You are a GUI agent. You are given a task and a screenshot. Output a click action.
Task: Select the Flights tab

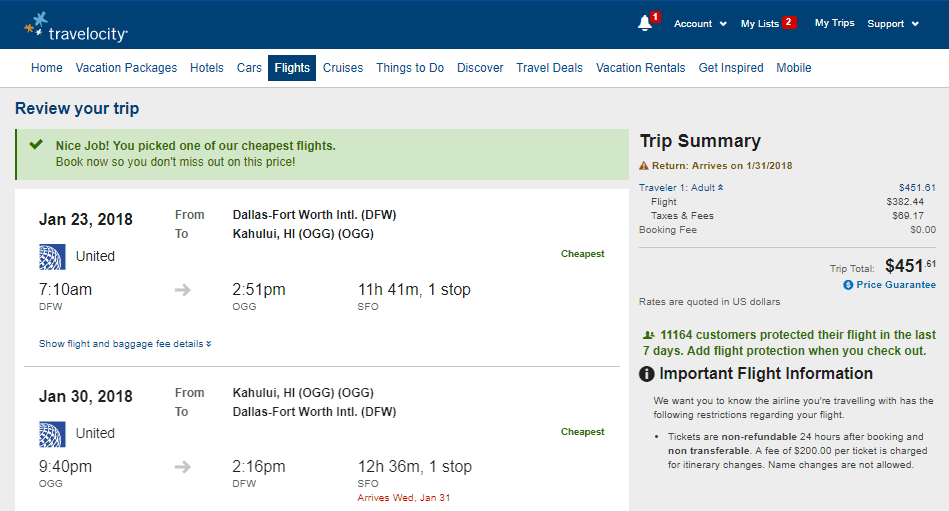tap(292, 68)
